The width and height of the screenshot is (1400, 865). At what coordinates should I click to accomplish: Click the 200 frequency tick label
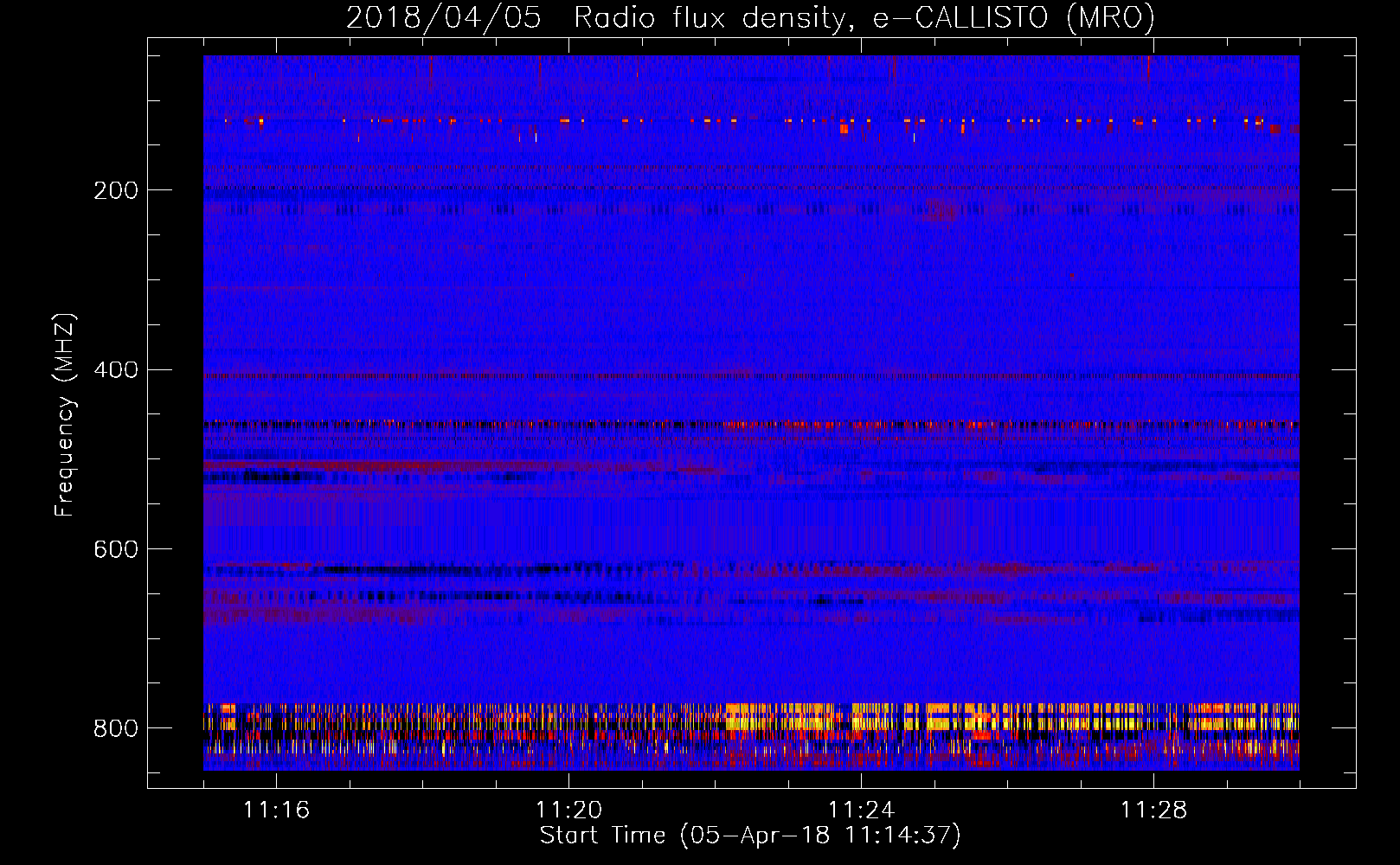point(116,190)
